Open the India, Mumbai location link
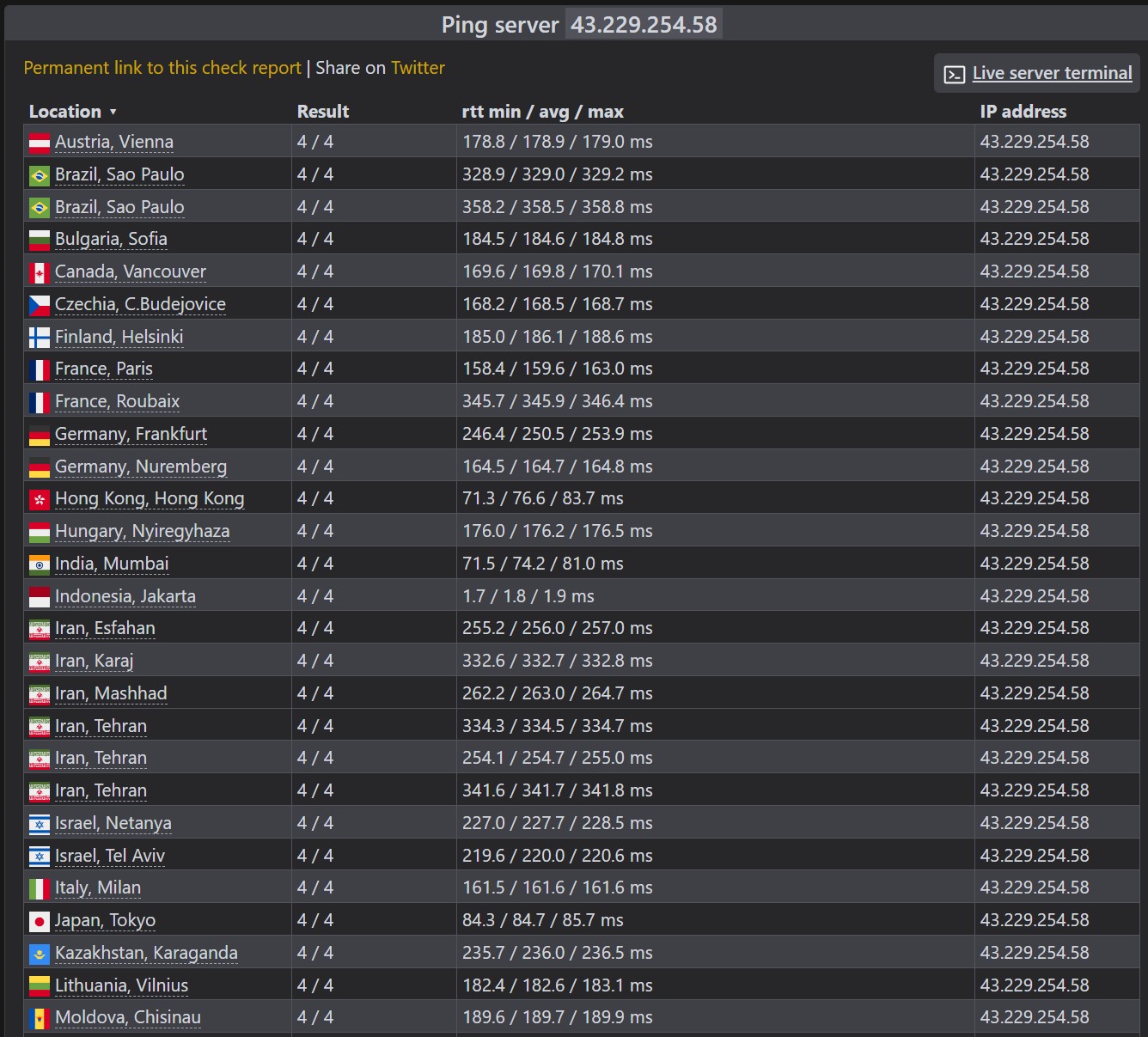Viewport: 1148px width, 1037px height. [112, 564]
